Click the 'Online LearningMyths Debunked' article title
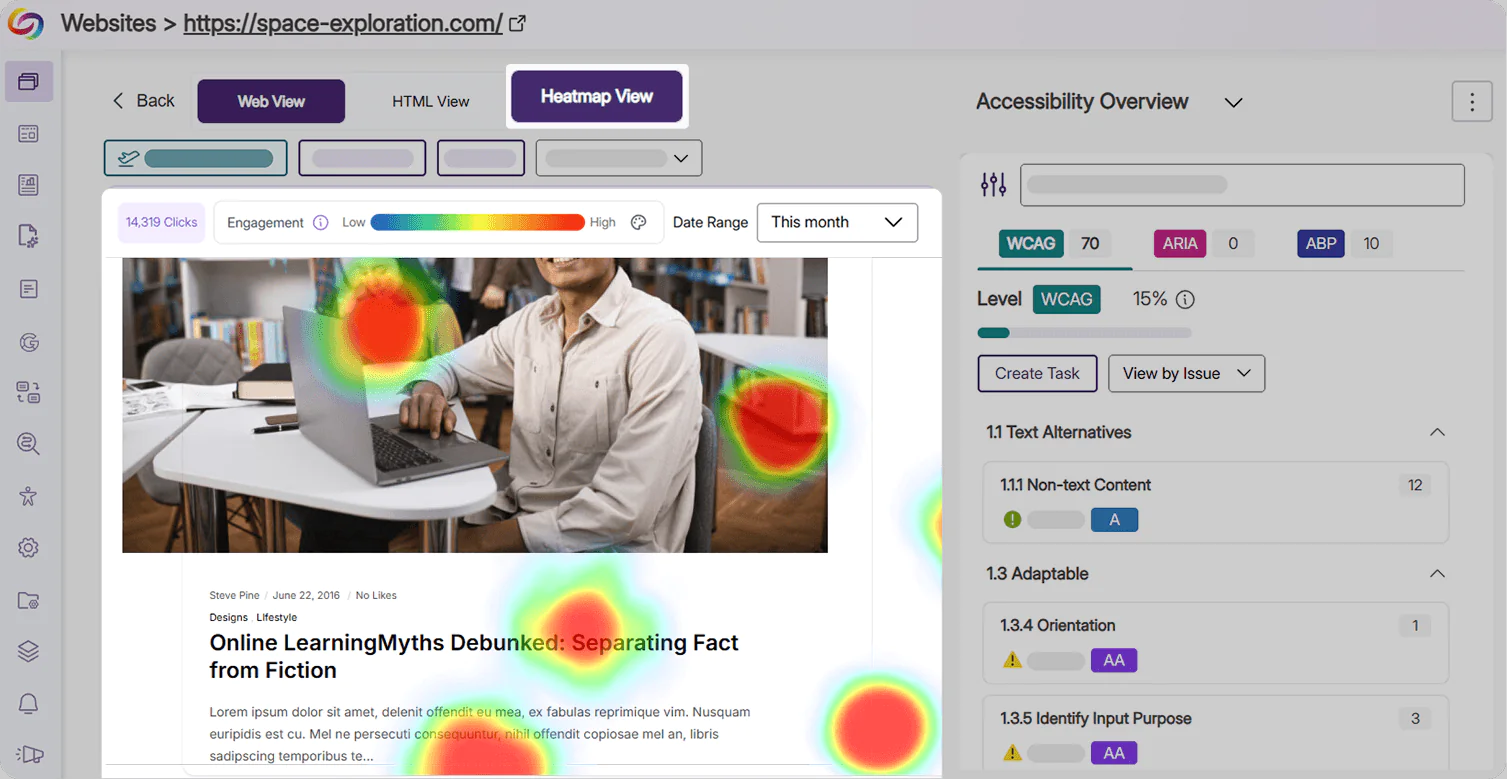Screen dimensions: 1507x780 pyautogui.click(x=474, y=656)
